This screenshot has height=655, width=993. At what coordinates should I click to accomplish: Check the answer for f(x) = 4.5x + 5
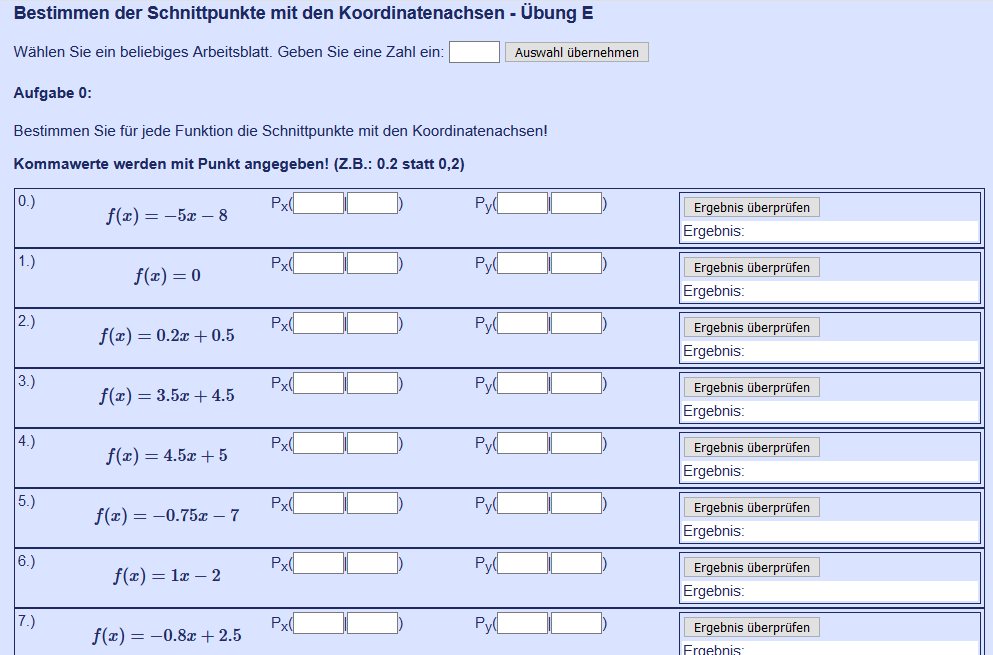(x=751, y=447)
